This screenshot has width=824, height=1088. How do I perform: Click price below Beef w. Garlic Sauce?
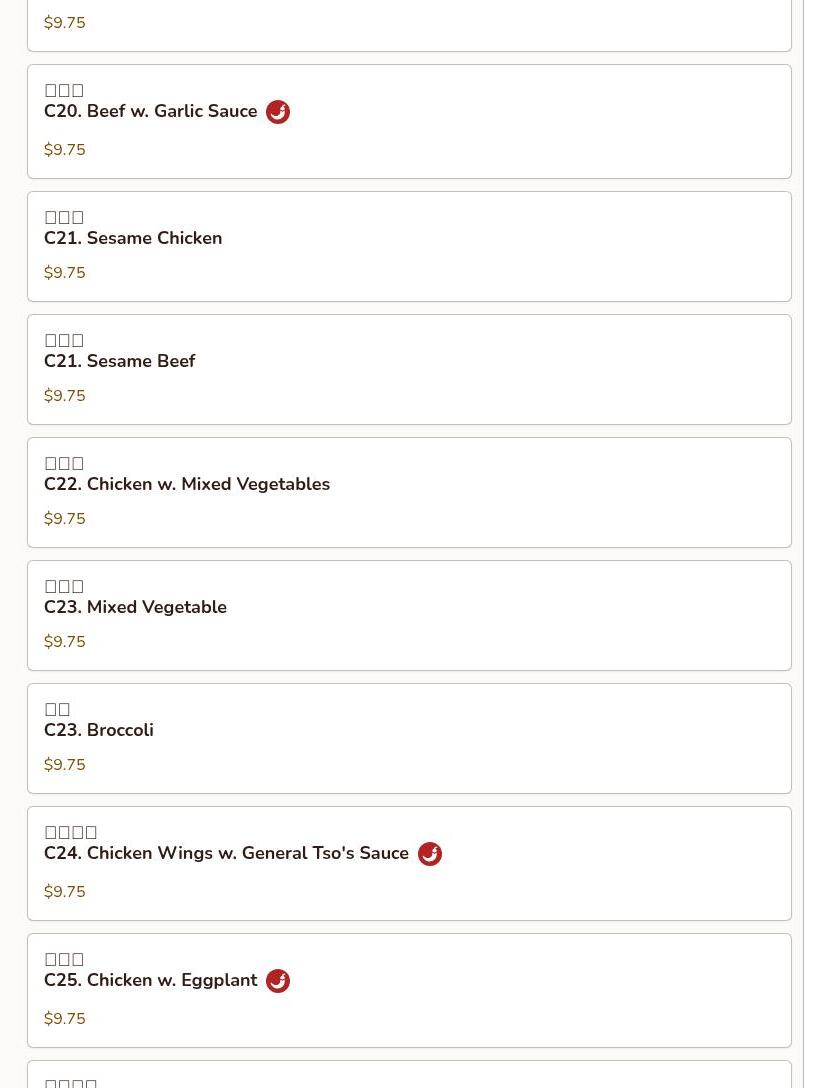pyautogui.click(x=65, y=149)
